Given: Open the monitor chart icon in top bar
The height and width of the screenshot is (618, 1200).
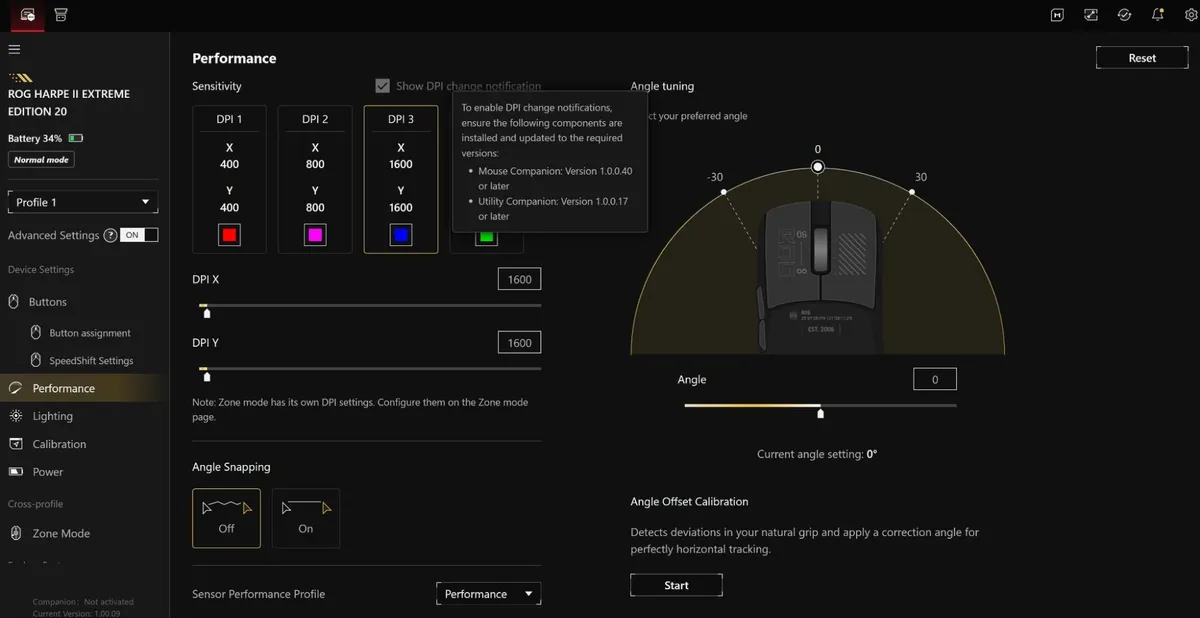Looking at the screenshot, I should 1091,15.
